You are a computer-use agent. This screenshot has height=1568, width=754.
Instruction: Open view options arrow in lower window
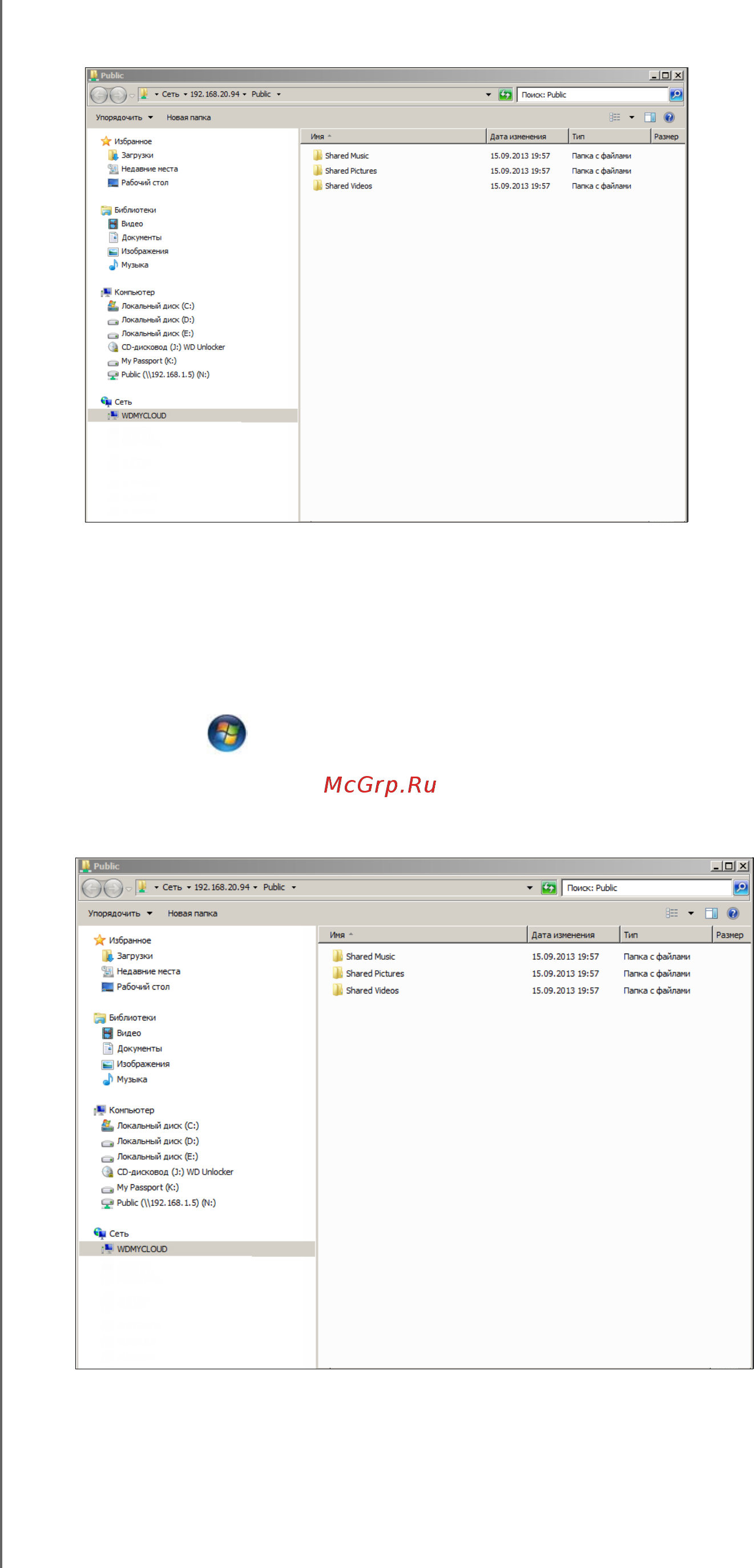point(691,913)
